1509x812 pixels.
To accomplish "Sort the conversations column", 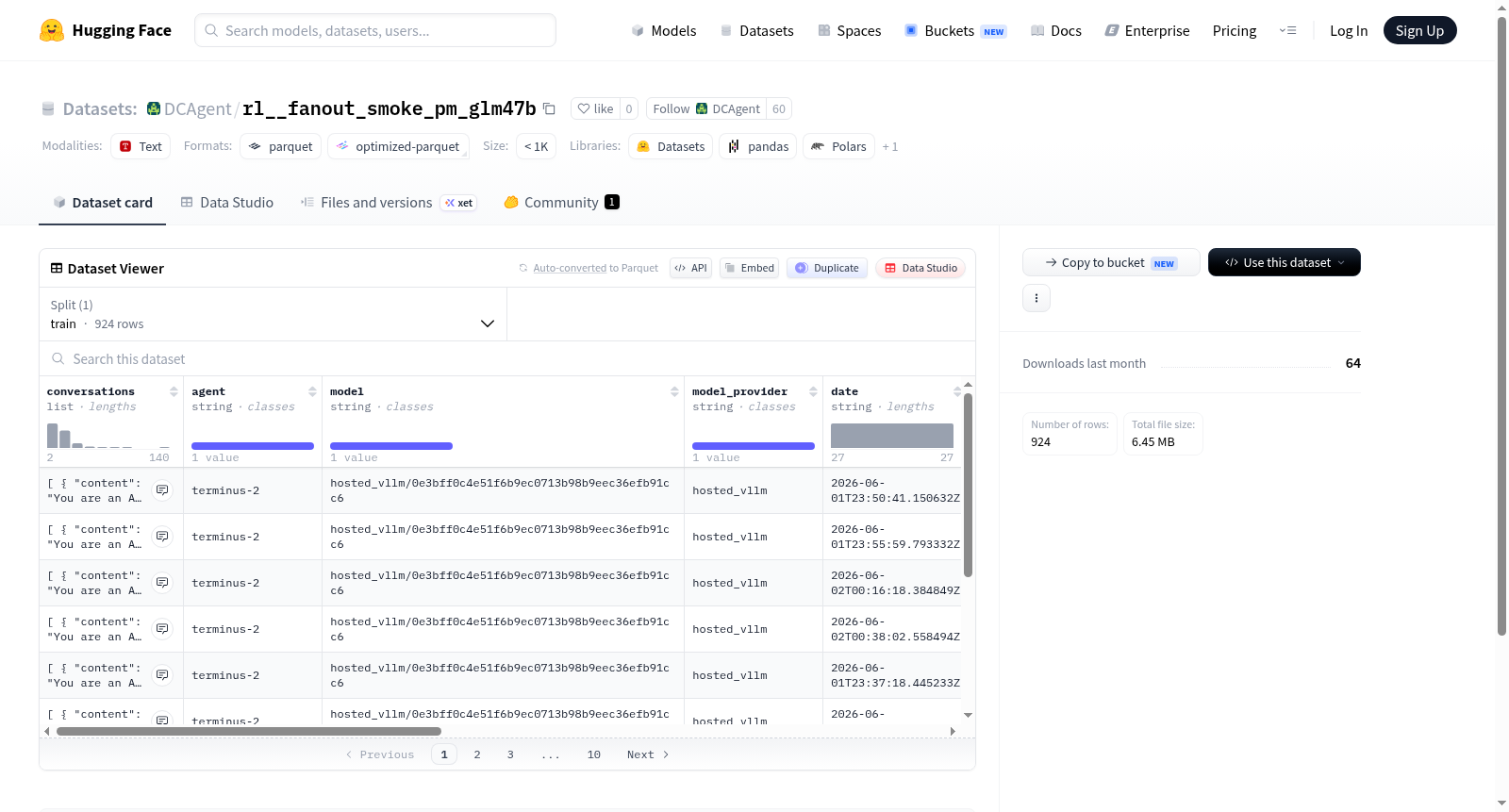I will click(x=174, y=391).
